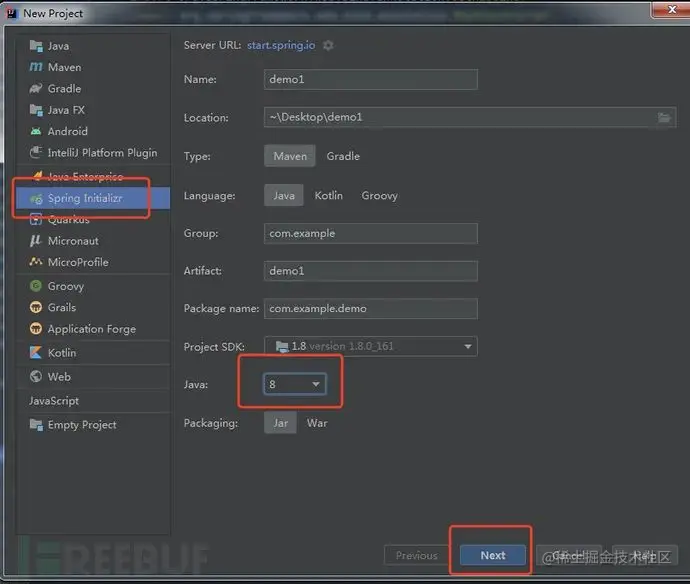Click the Previous button
690x584 pixels.
click(416, 555)
